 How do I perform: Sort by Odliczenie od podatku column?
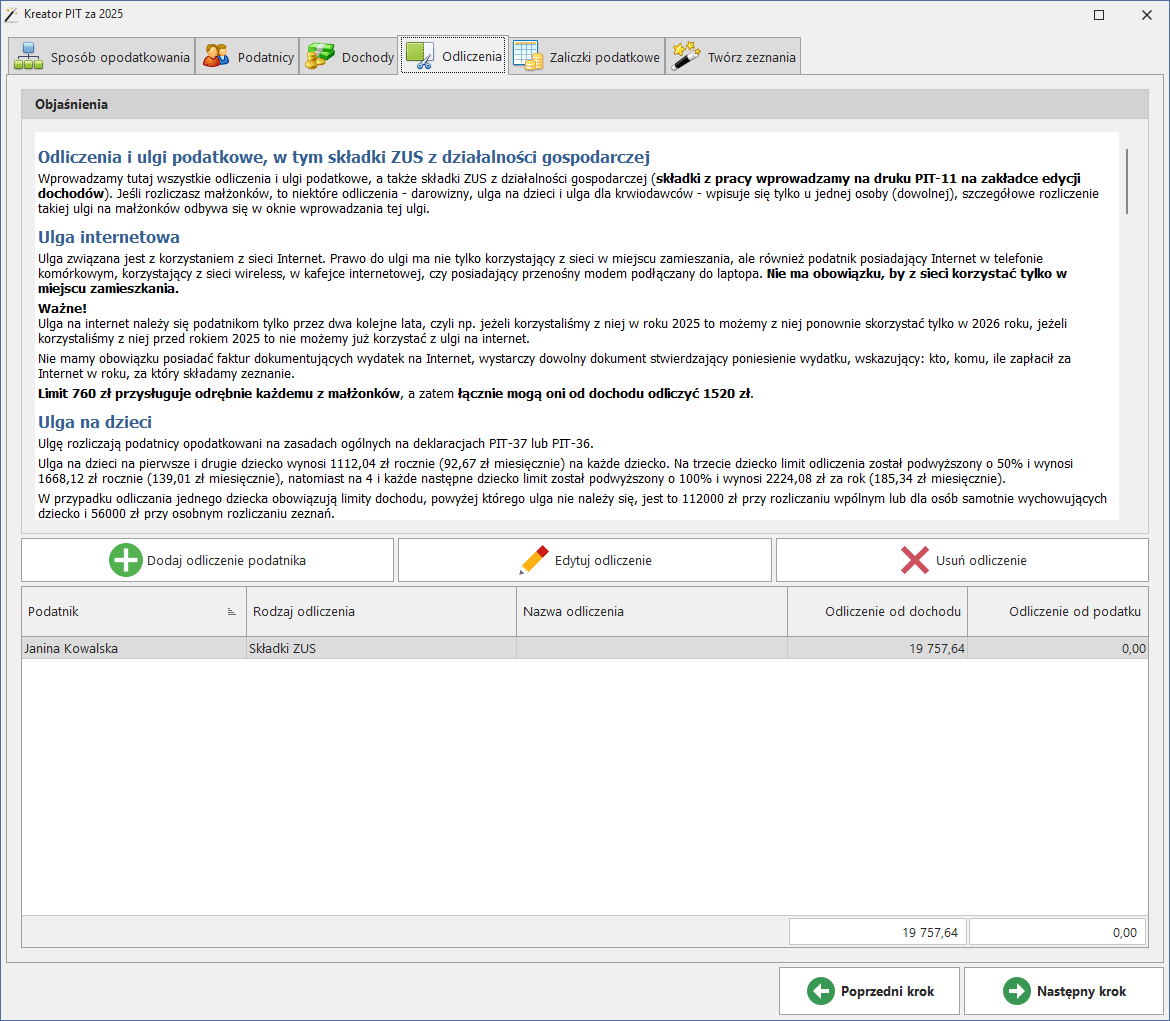click(1057, 611)
